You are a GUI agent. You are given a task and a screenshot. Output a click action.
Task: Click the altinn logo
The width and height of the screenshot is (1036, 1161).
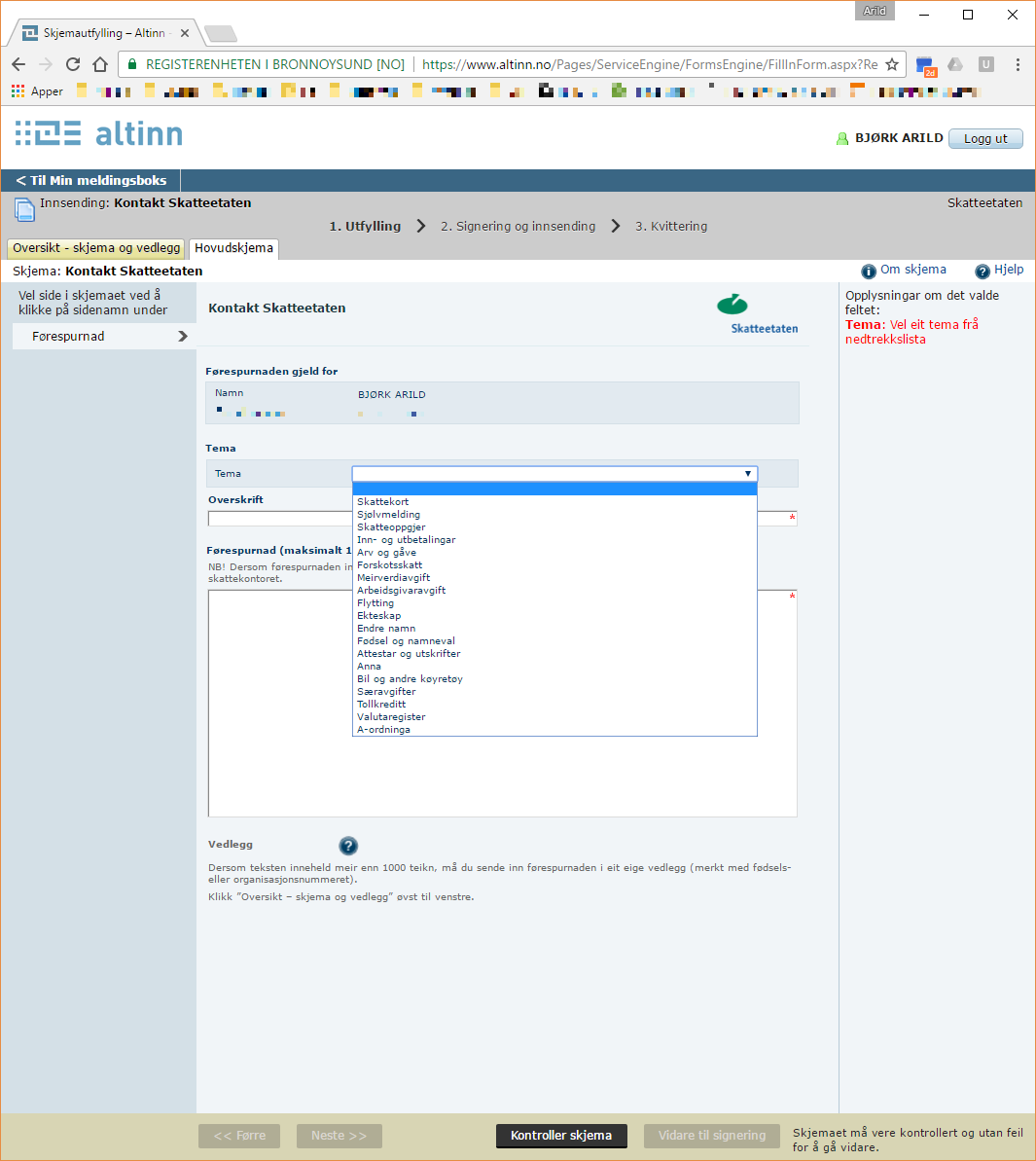[x=99, y=133]
